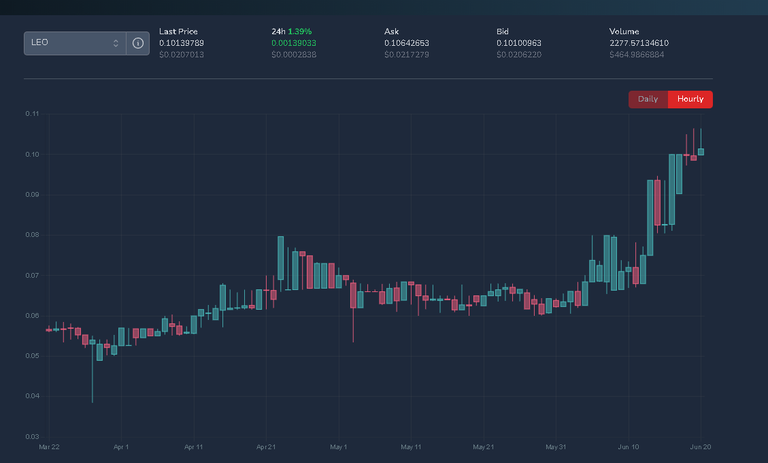Click the May 1 date axis label
The width and height of the screenshot is (768, 463).
pyautogui.click(x=338, y=447)
